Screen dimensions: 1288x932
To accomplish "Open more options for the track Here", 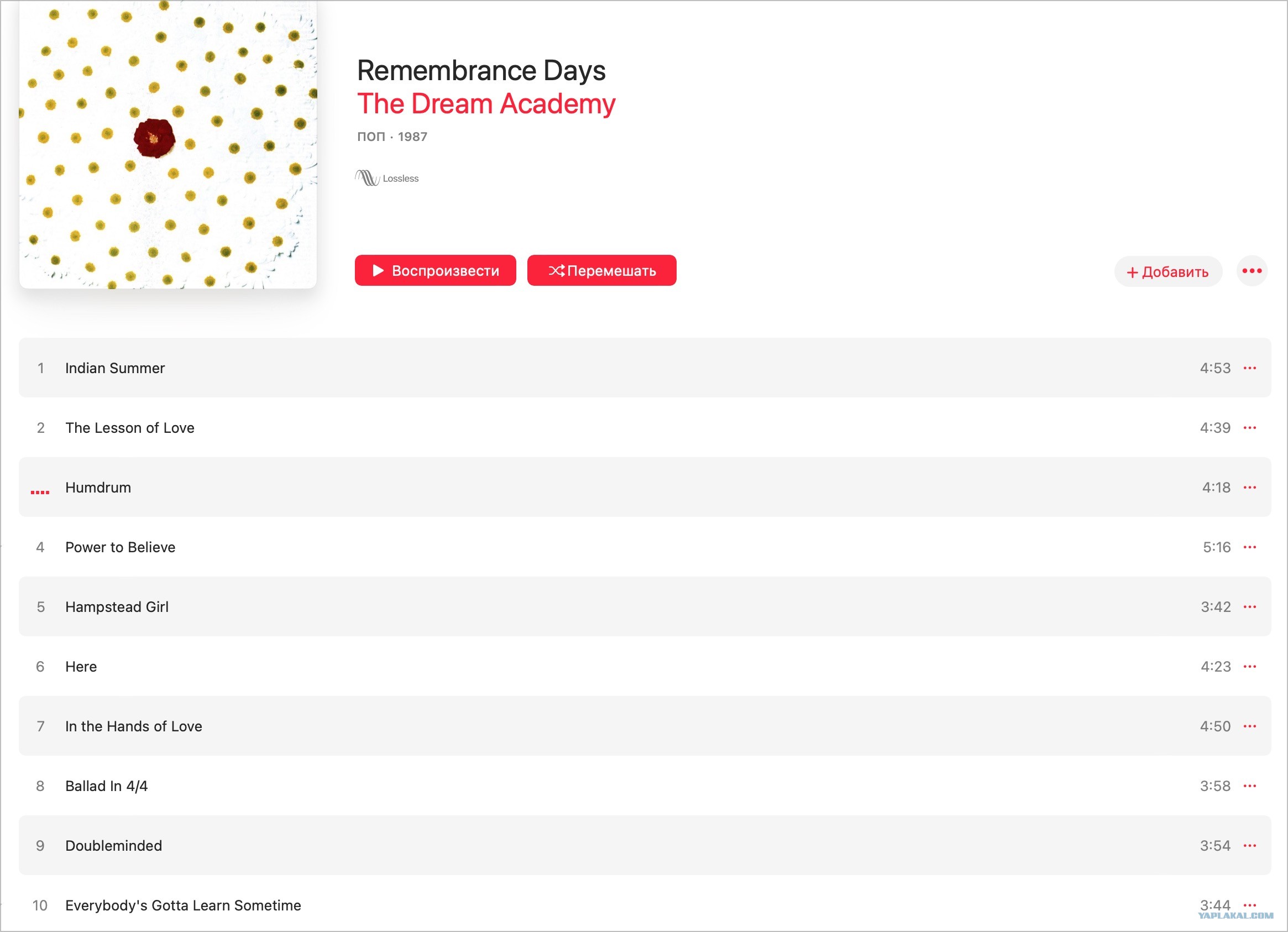I will tap(1249, 666).
